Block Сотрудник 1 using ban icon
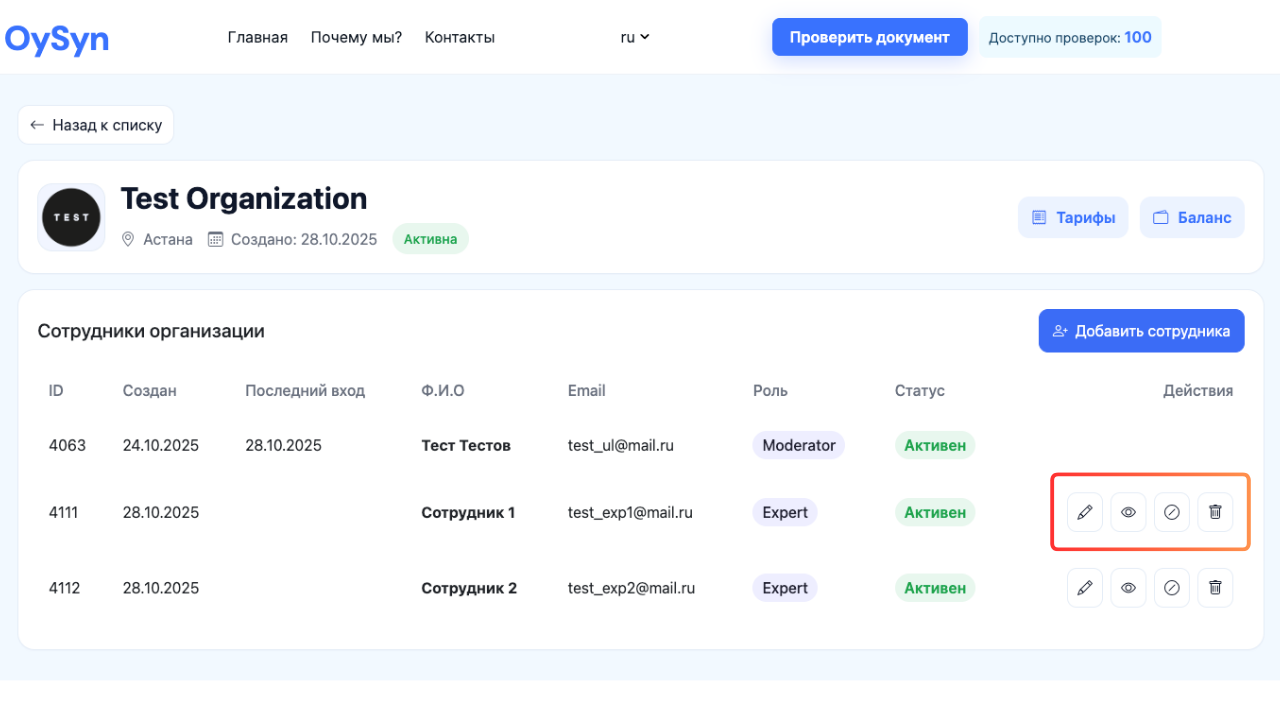Image resolution: width=1280 pixels, height=720 pixels. pos(1172,512)
